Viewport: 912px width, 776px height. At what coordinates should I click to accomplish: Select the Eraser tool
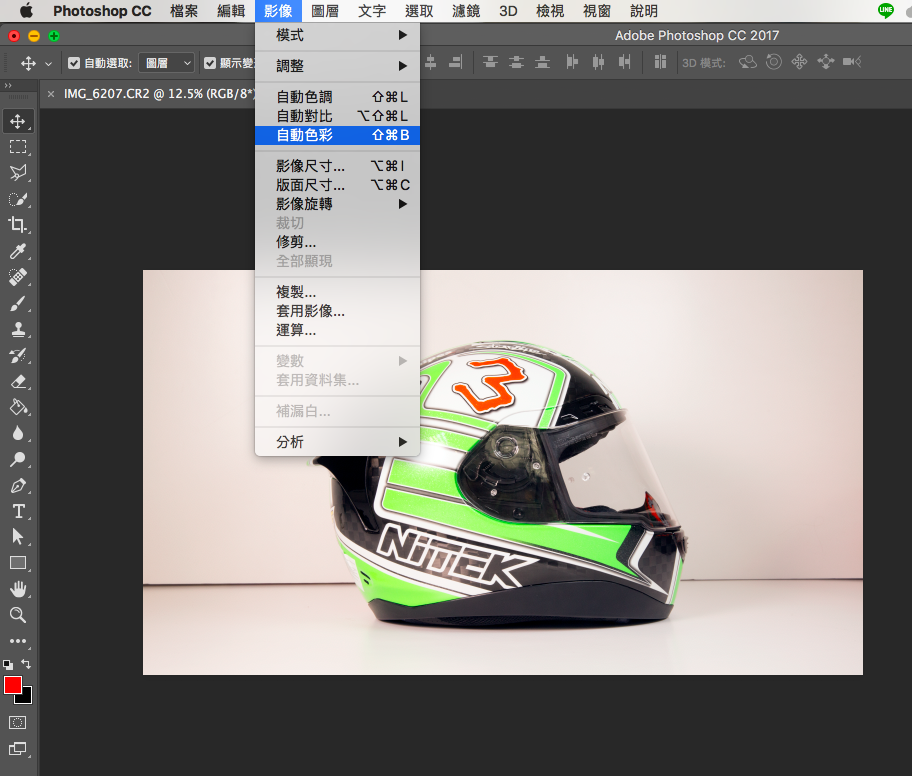tap(17, 382)
